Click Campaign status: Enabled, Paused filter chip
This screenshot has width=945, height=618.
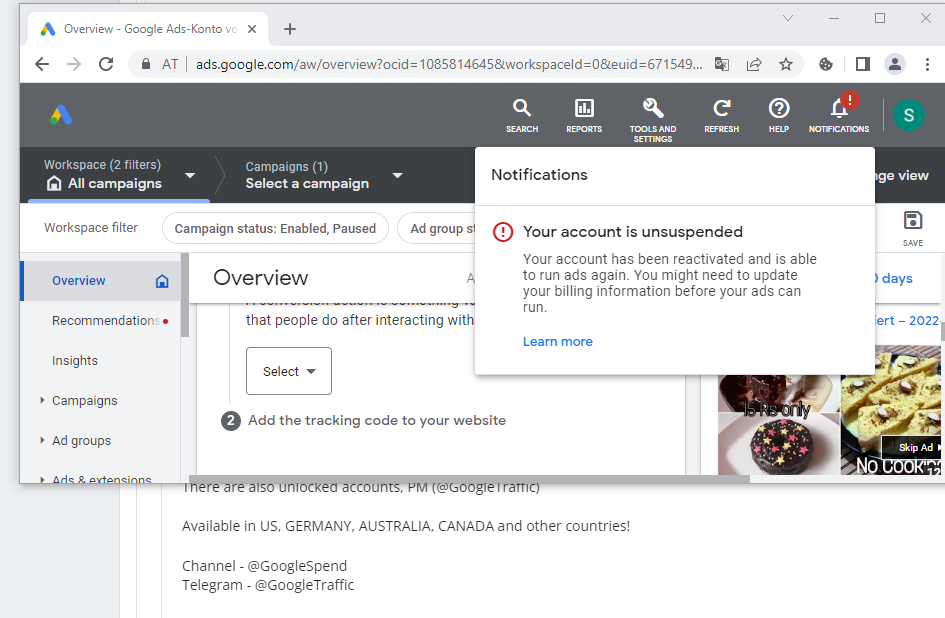(275, 229)
